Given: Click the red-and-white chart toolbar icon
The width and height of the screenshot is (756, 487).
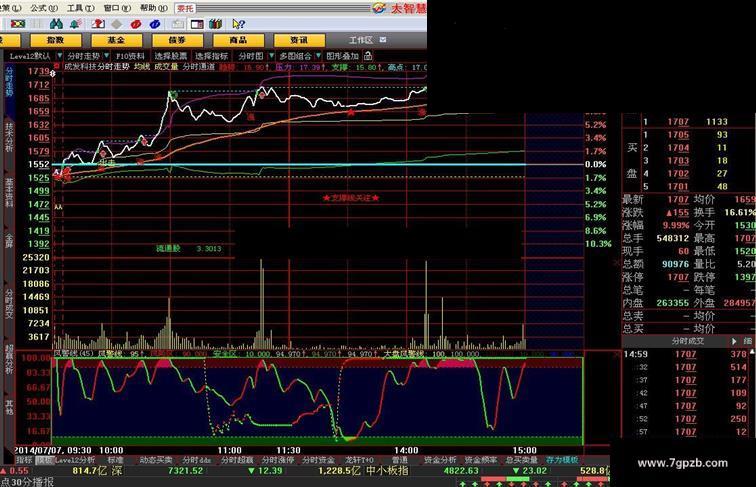Looking at the screenshot, I should (x=98, y=24).
